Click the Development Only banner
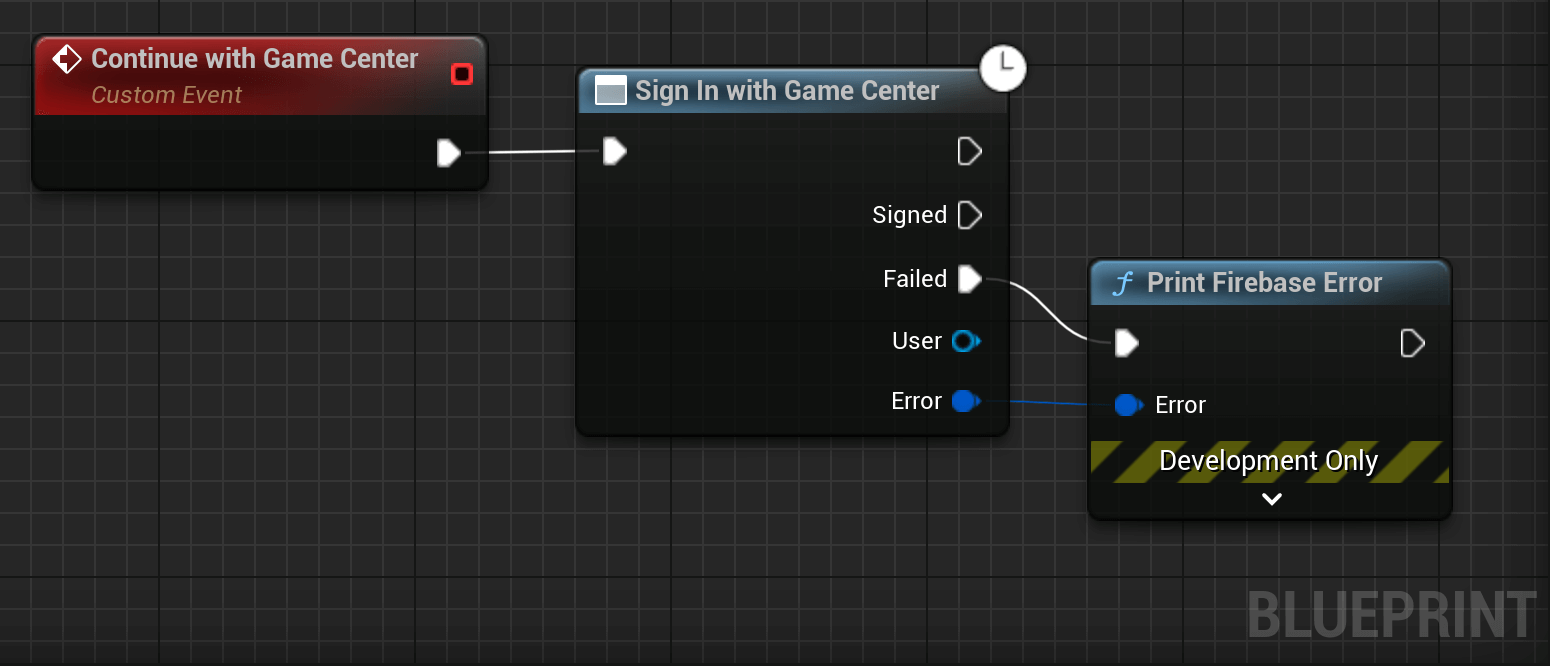1550x666 pixels. pyautogui.click(x=1269, y=461)
